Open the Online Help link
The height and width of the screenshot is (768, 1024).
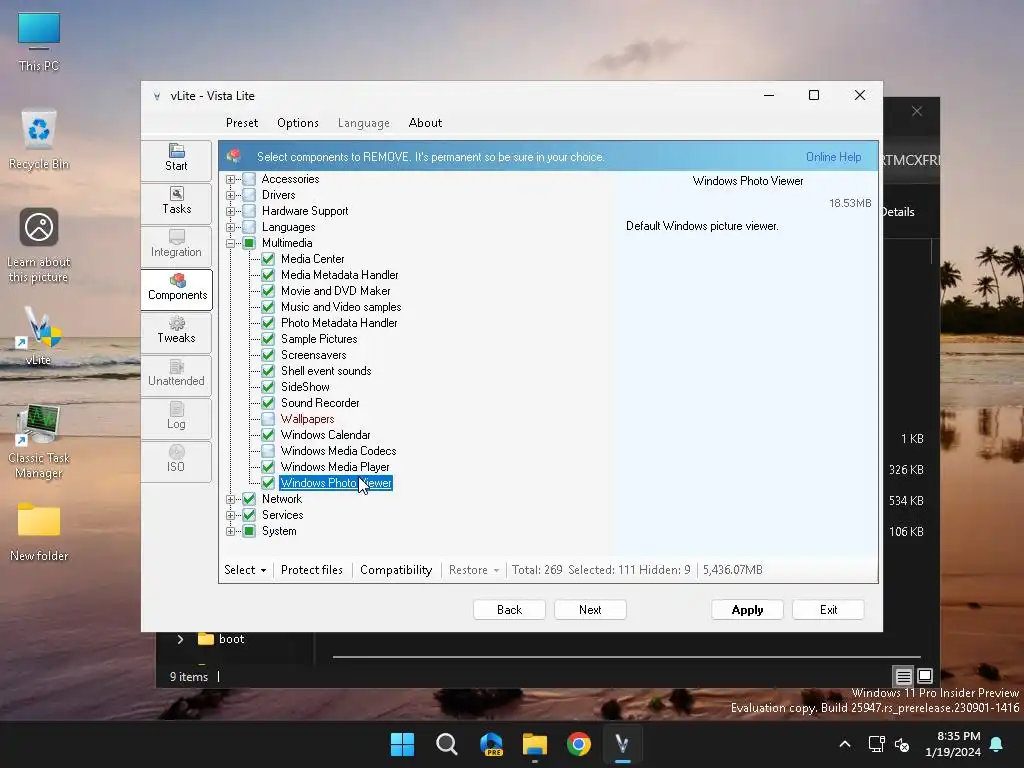[x=833, y=157]
